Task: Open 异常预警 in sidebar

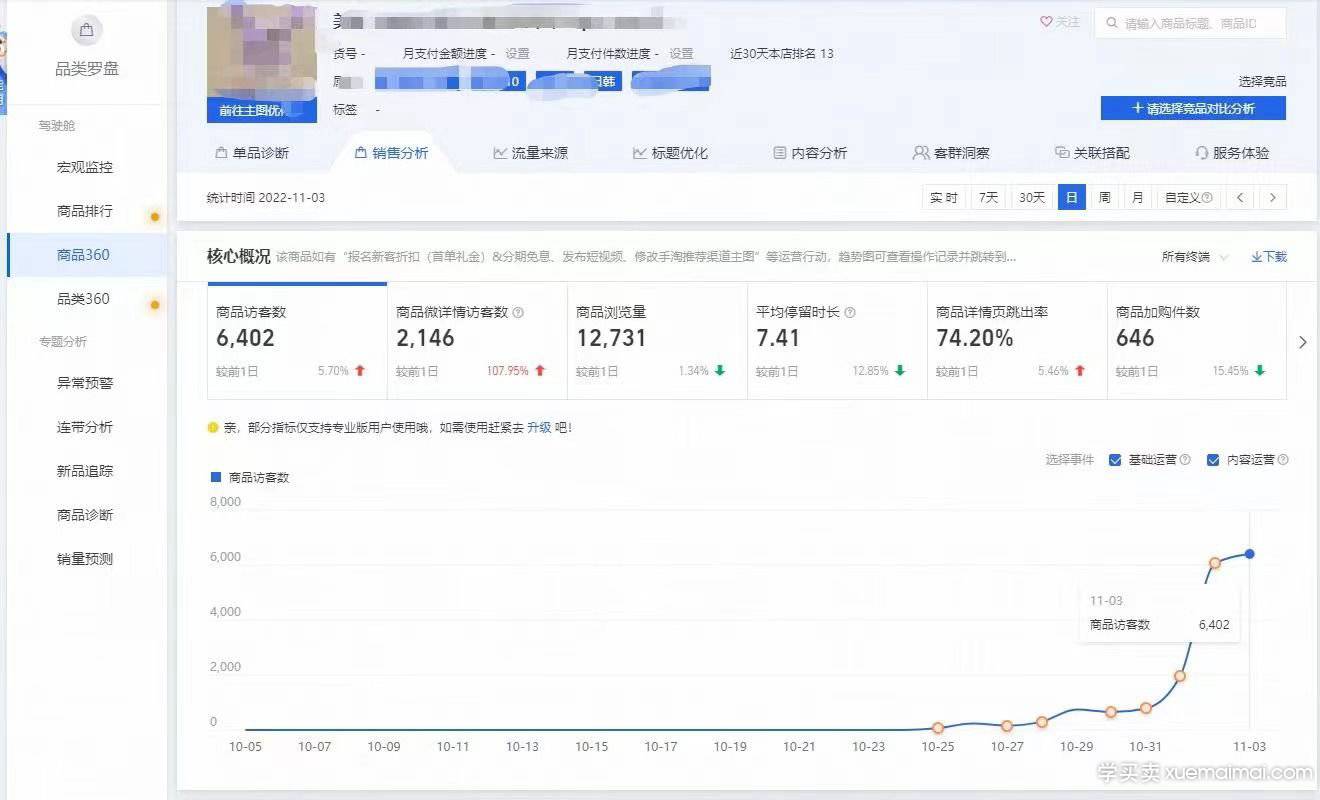Action: [85, 383]
